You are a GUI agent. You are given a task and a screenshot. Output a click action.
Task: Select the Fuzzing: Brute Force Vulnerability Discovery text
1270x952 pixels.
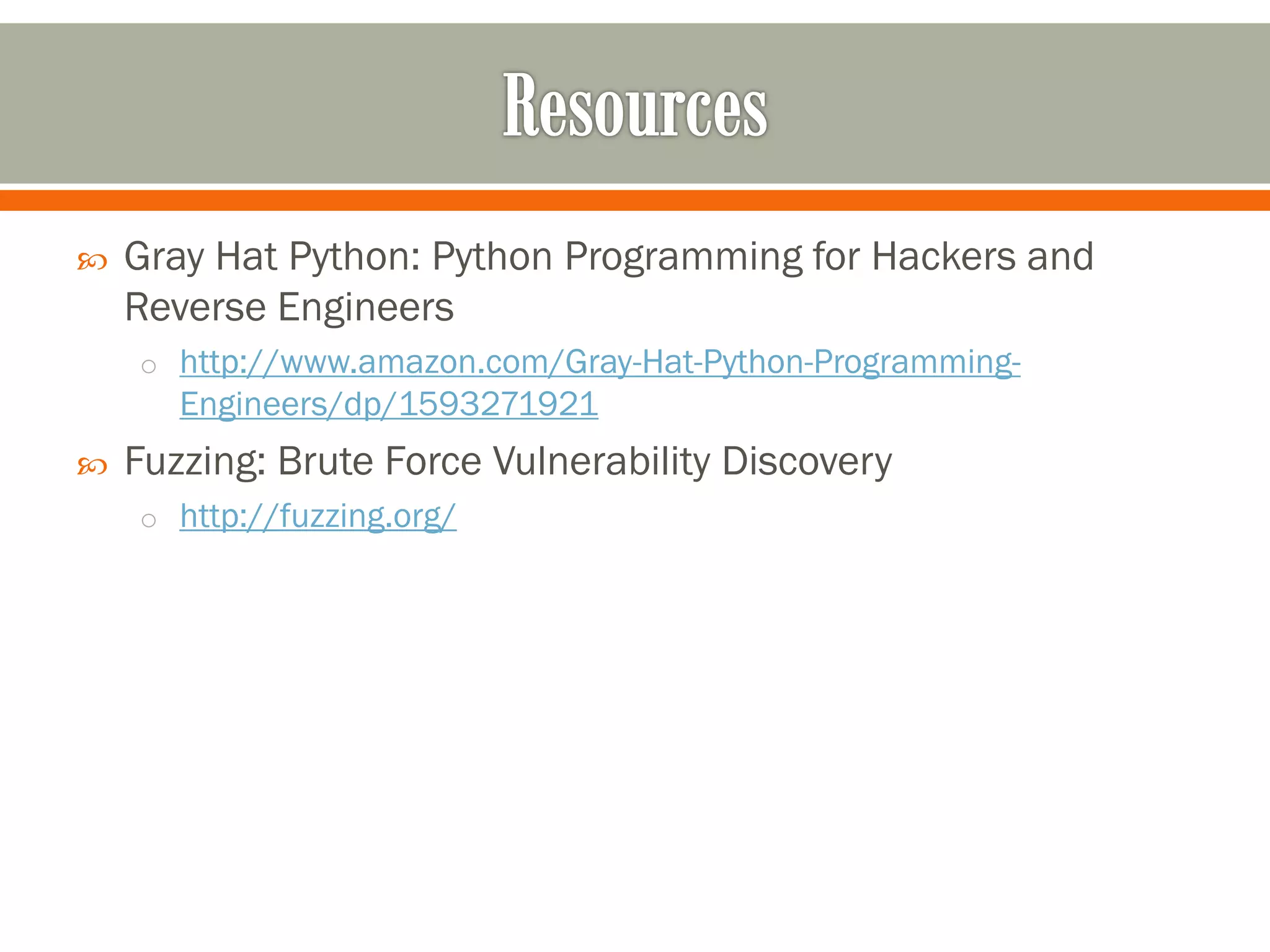tap(508, 462)
